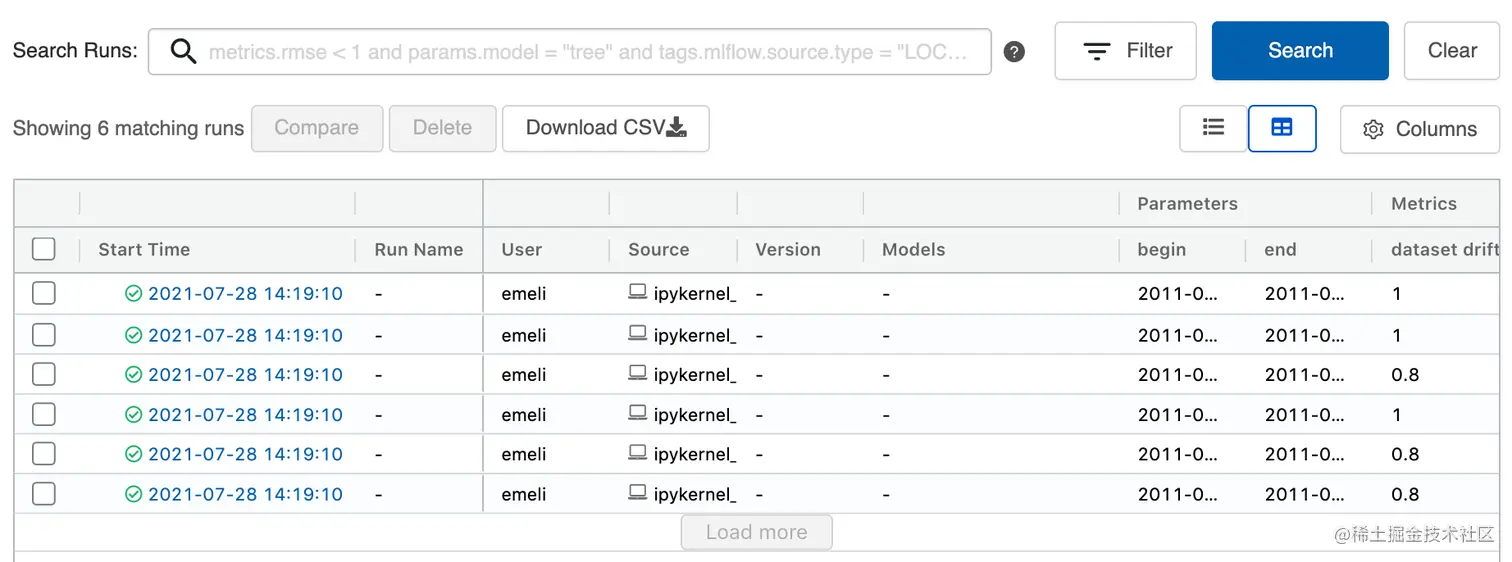This screenshot has height=562, width=1512.
Task: Download runs as CSV
Action: click(x=605, y=128)
